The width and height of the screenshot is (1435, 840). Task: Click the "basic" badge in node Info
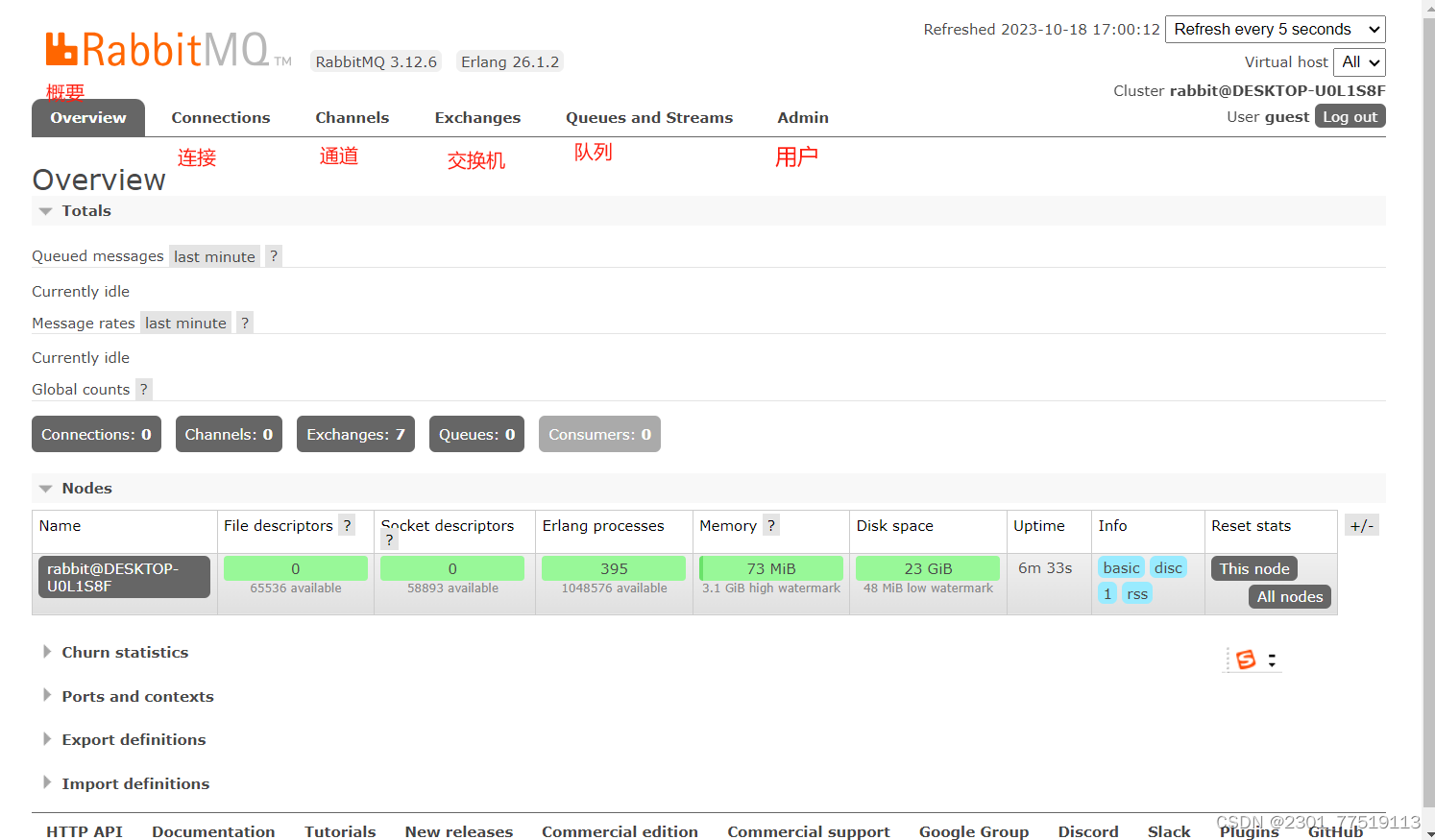point(1121,567)
